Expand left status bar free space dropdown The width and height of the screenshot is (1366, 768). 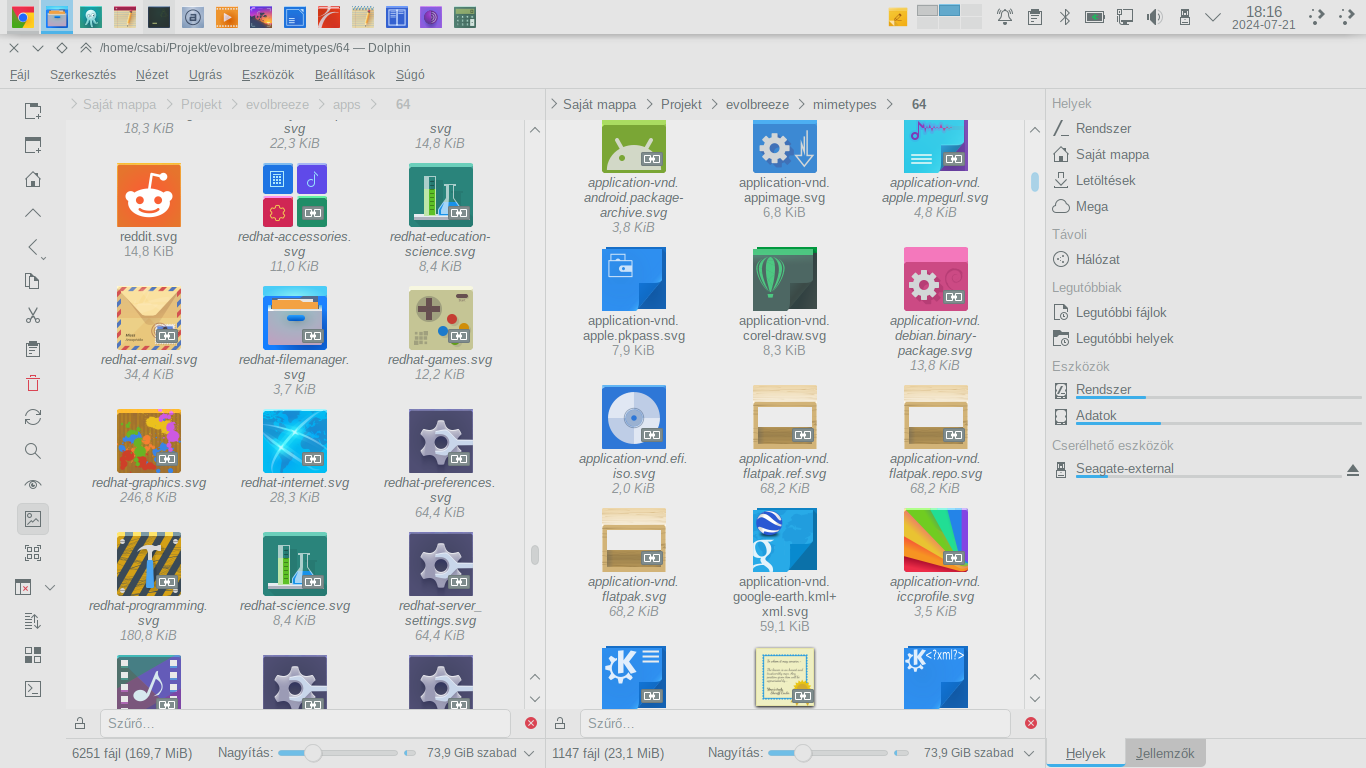(530, 753)
